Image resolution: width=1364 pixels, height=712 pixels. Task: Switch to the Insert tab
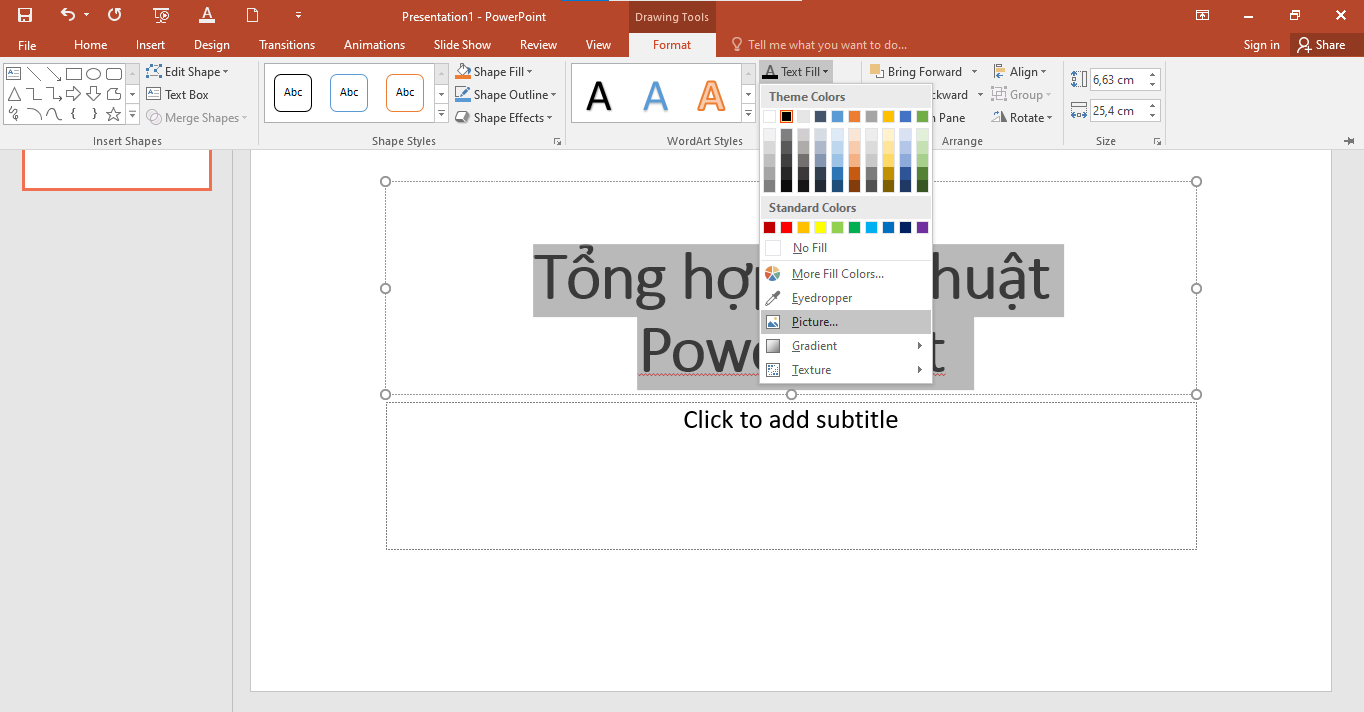pyautogui.click(x=151, y=45)
